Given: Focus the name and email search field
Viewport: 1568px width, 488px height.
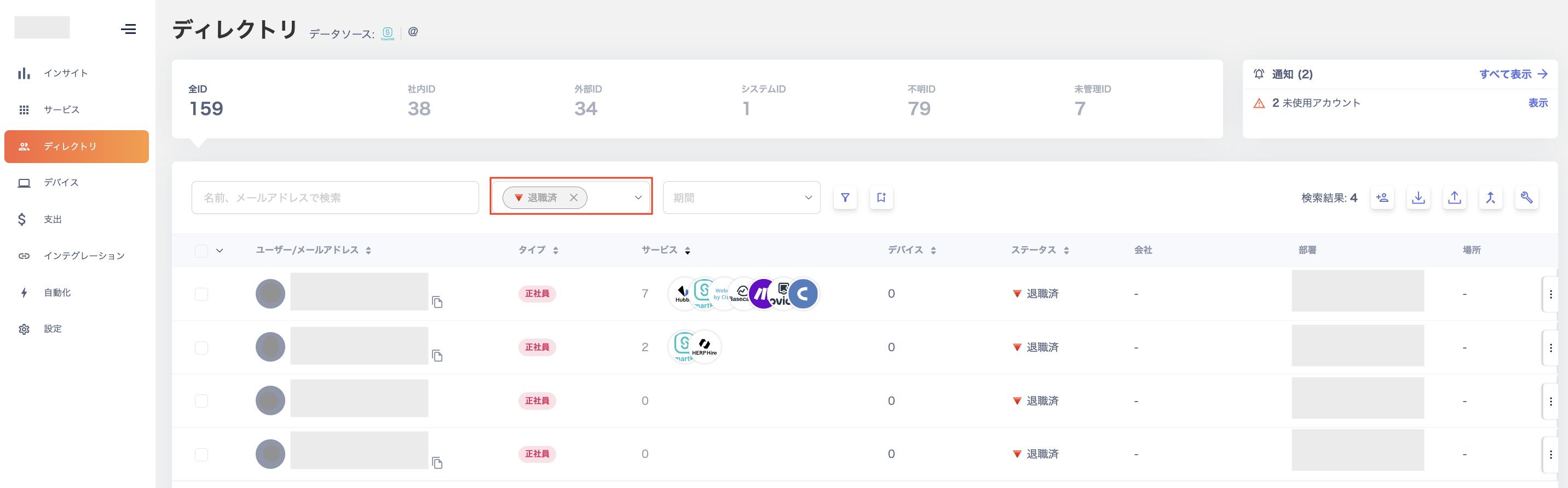Looking at the screenshot, I should pyautogui.click(x=335, y=197).
